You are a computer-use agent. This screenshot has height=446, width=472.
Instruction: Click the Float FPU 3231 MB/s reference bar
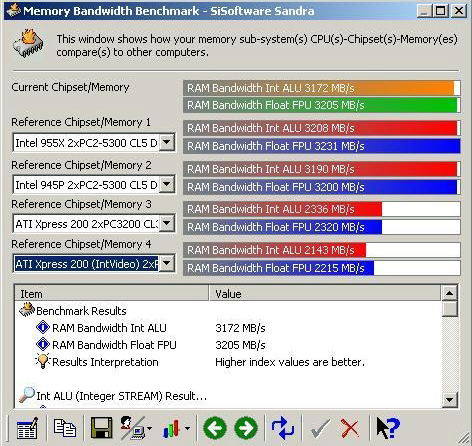[x=322, y=146]
